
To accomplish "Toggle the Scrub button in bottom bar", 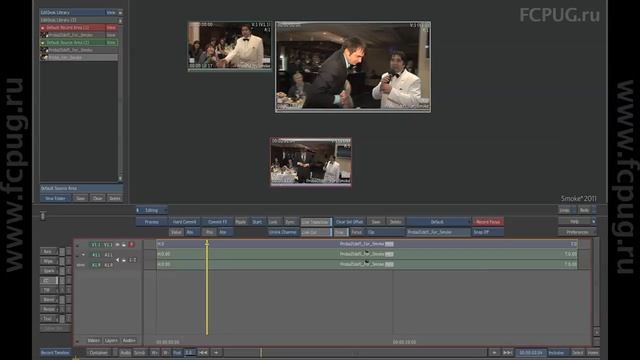I will point(140,353).
